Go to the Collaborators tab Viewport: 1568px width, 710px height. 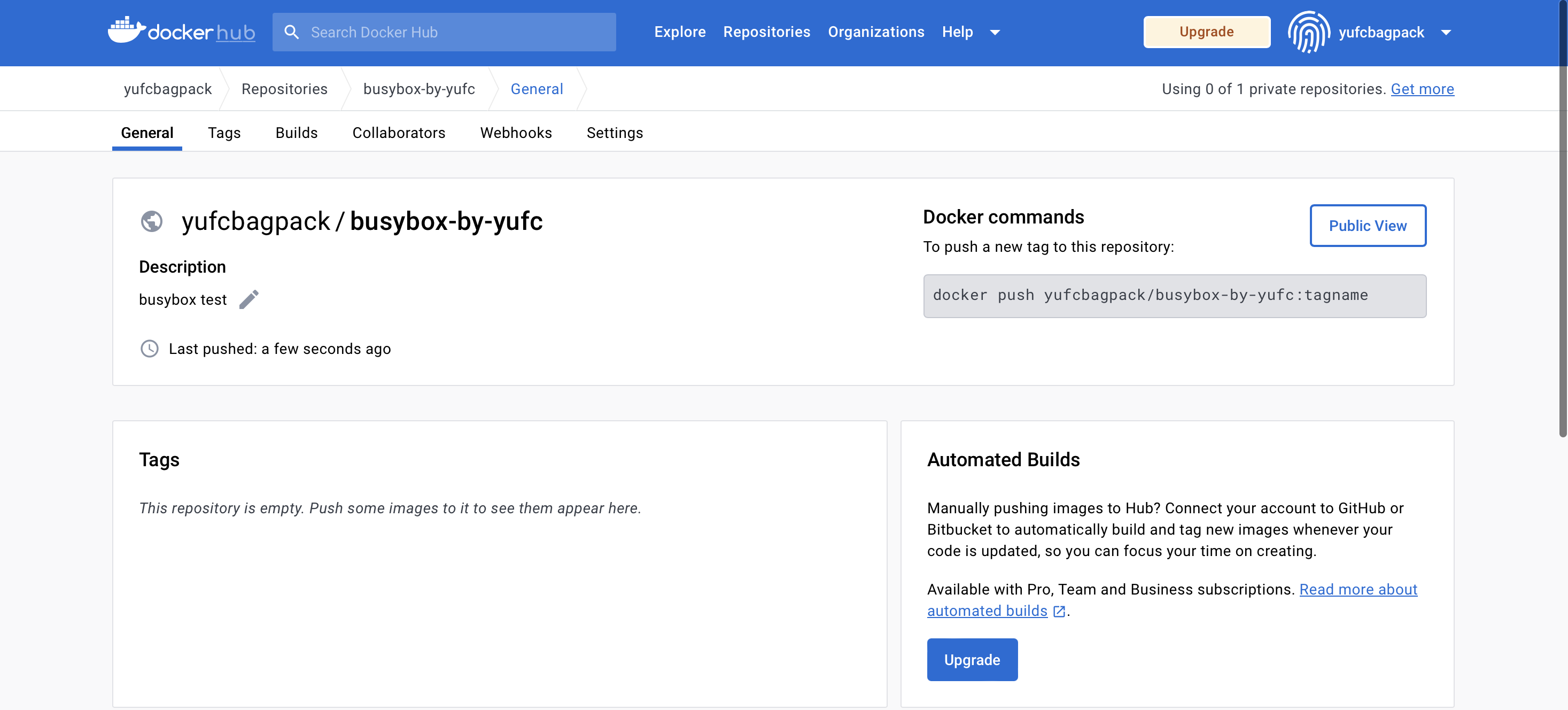point(399,133)
